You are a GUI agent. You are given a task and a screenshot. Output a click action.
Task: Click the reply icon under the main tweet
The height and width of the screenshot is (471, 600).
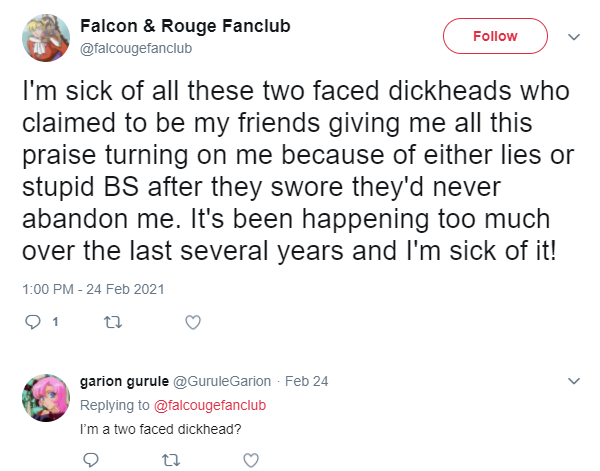(x=33, y=322)
